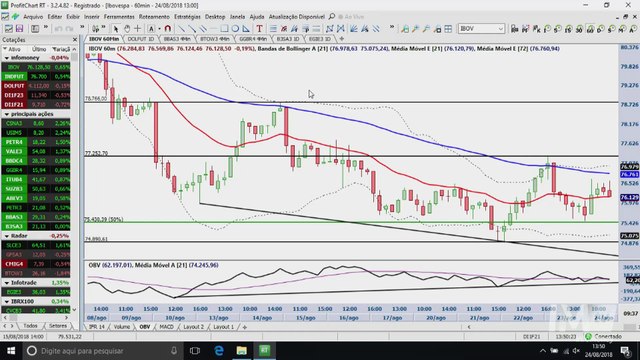The width and height of the screenshot is (640, 360).
Task: Select the PETR4 quote row
Action: [36, 142]
